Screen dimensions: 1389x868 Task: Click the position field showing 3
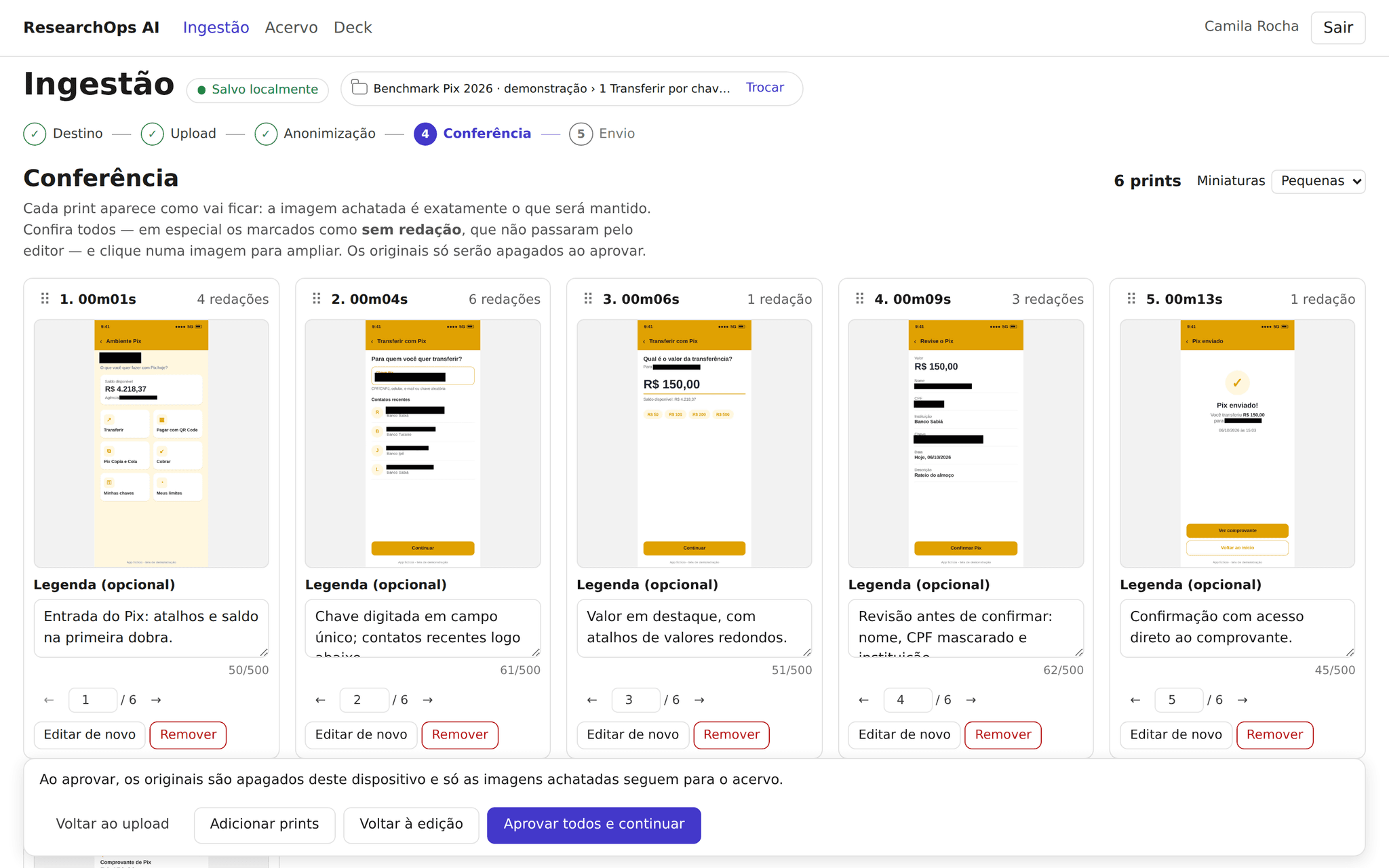(x=636, y=700)
